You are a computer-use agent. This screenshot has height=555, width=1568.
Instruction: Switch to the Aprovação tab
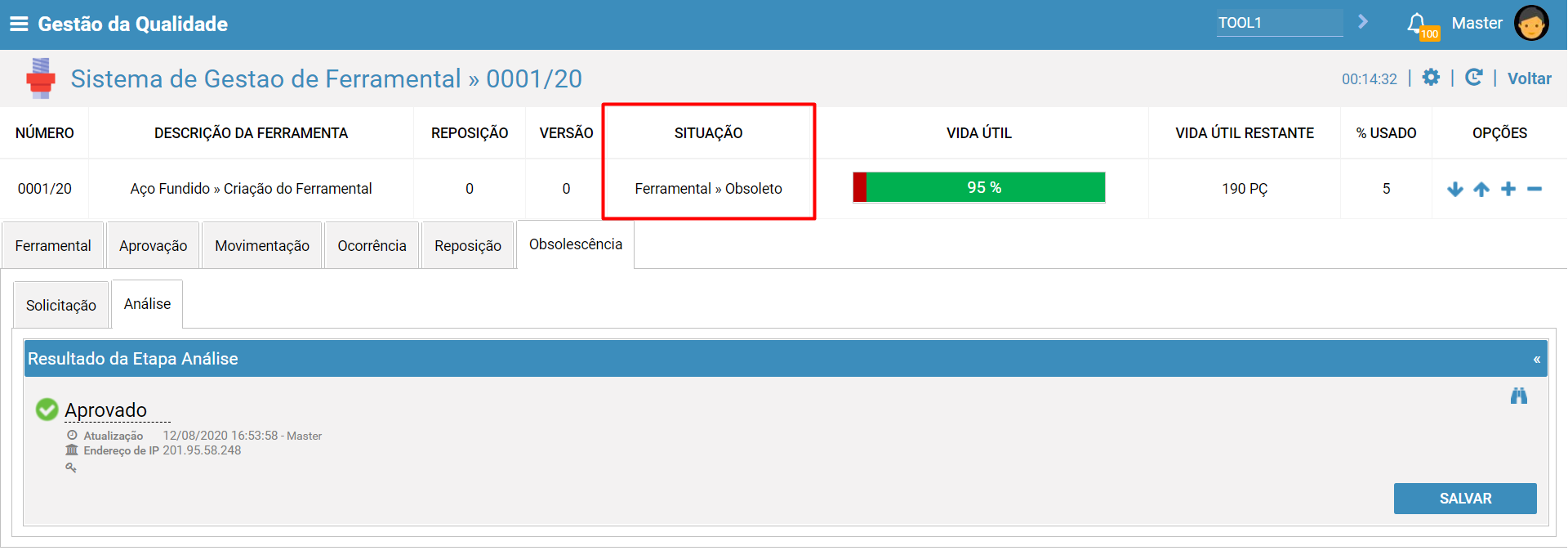tap(153, 245)
